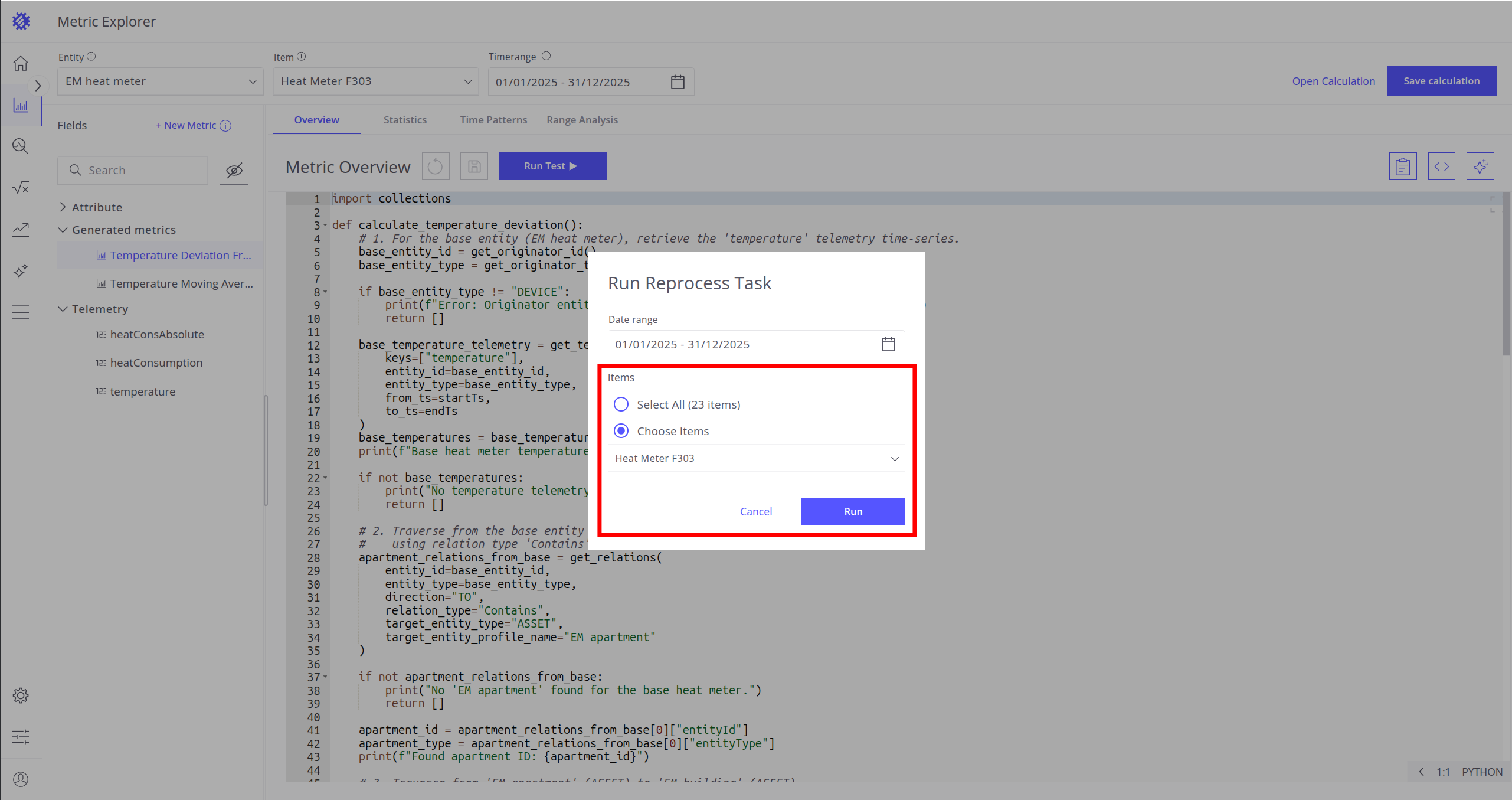Click the home icon in sidebar
The height and width of the screenshot is (800, 1512).
coord(21,63)
